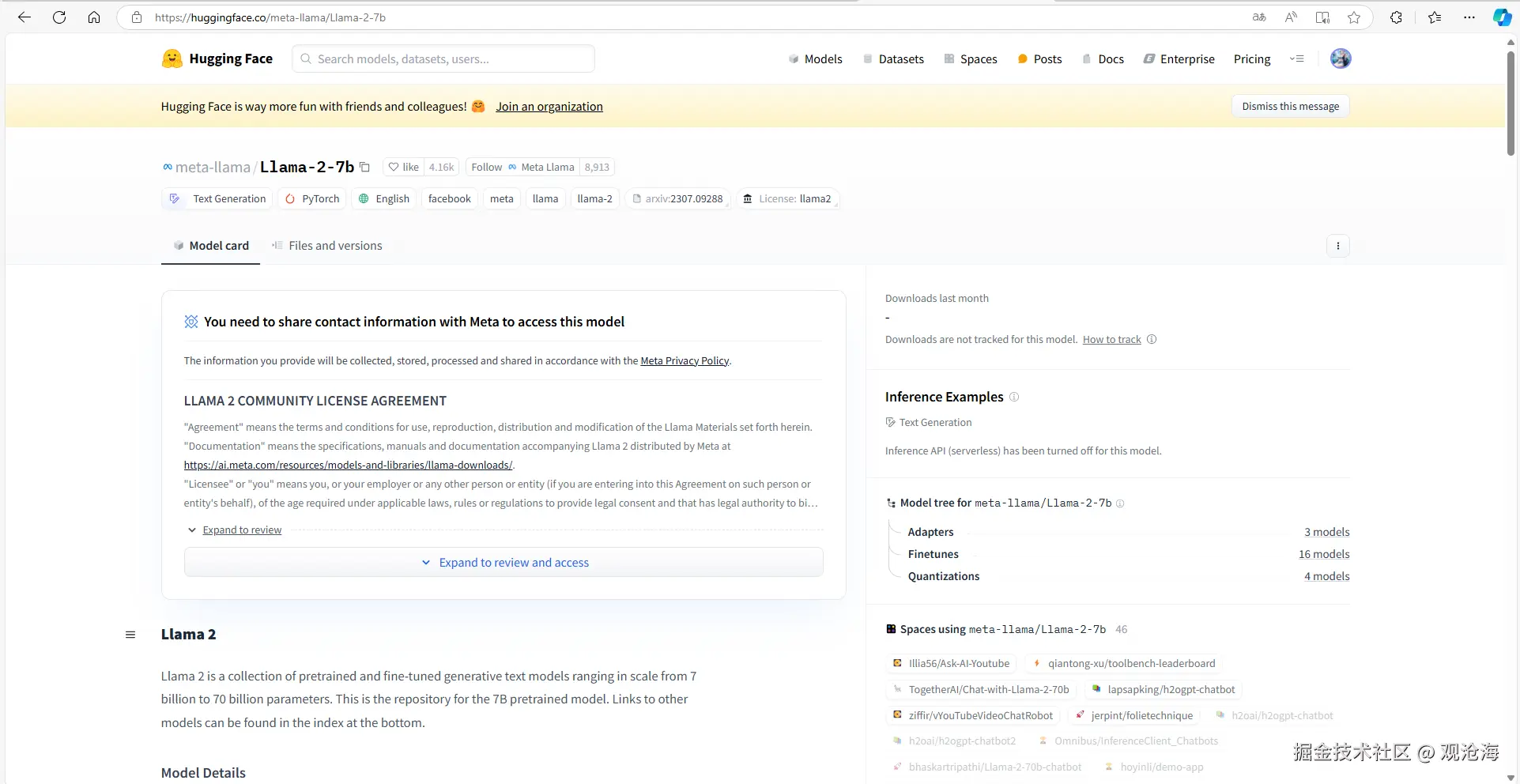Open the Pricing page

[1252, 58]
